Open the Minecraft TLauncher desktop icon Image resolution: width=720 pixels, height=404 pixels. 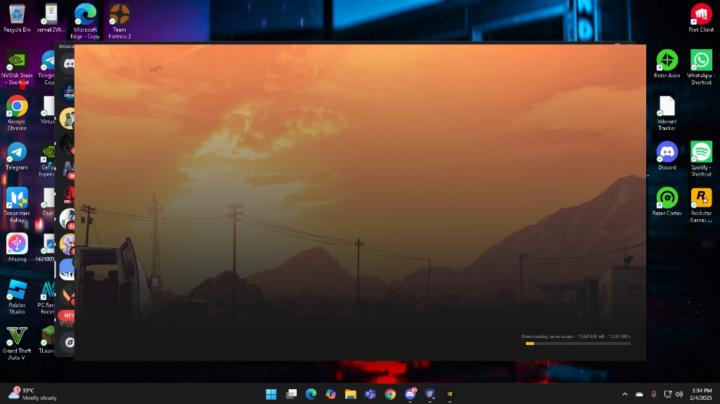point(47,340)
